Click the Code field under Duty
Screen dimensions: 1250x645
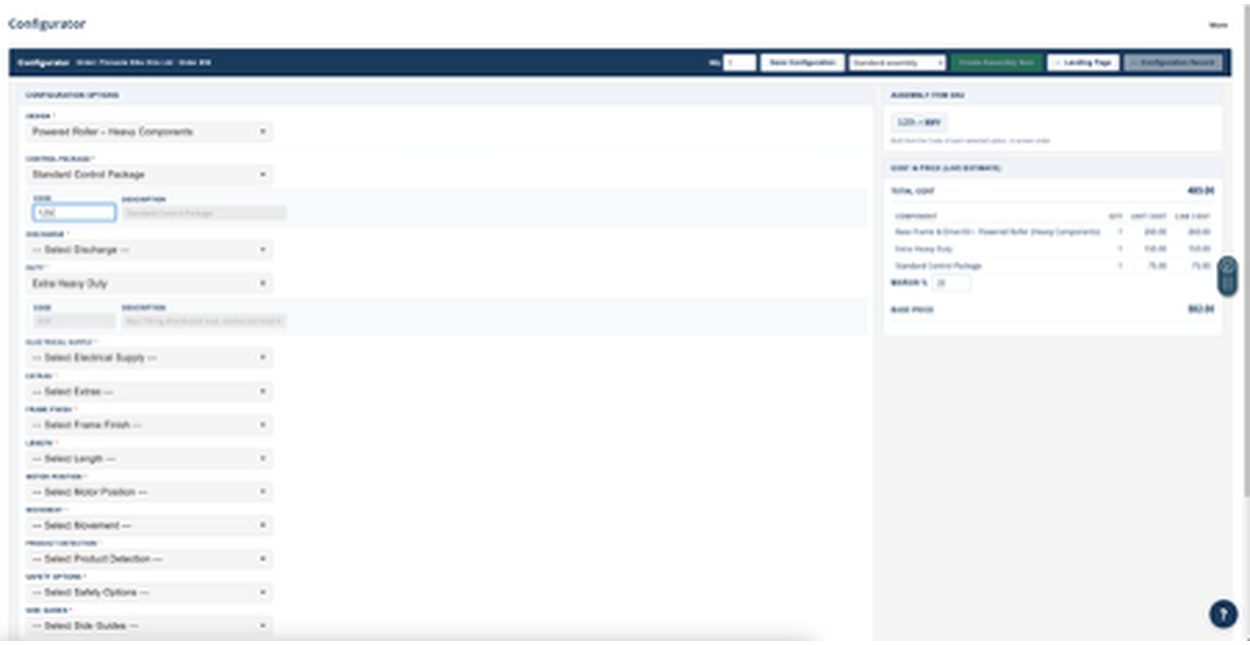click(x=74, y=321)
